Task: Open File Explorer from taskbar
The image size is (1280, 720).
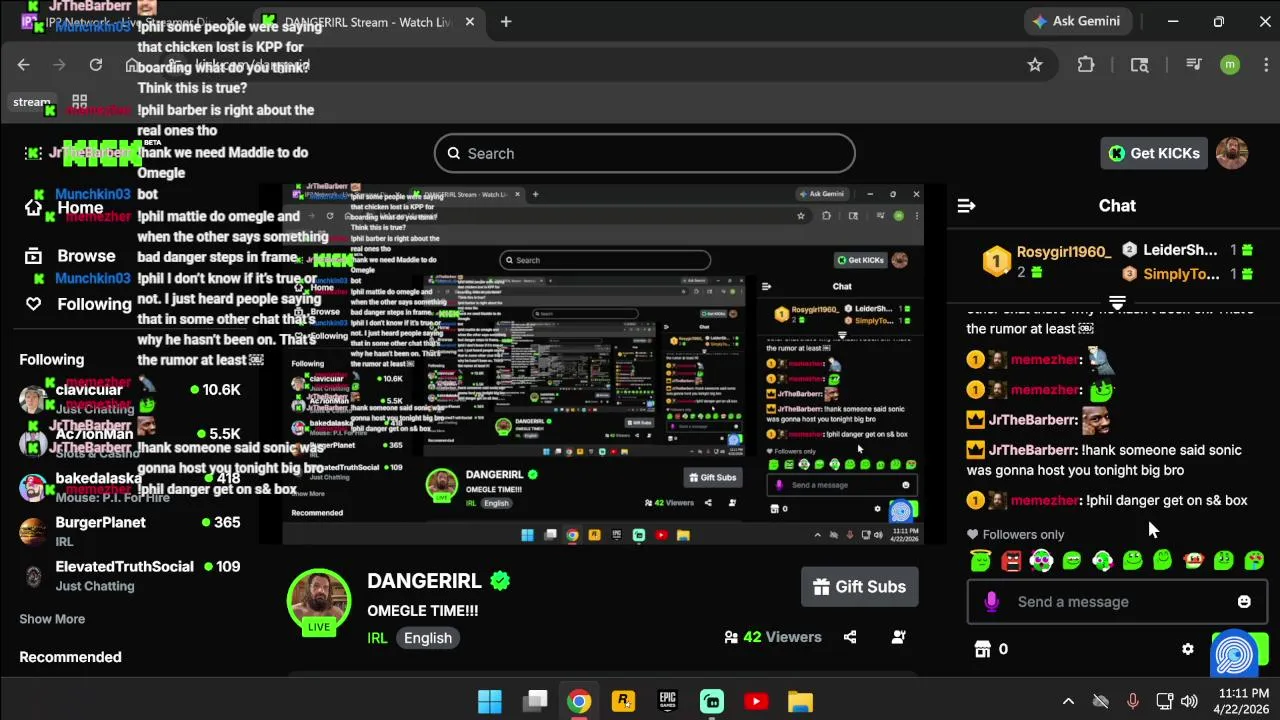Action: (800, 701)
